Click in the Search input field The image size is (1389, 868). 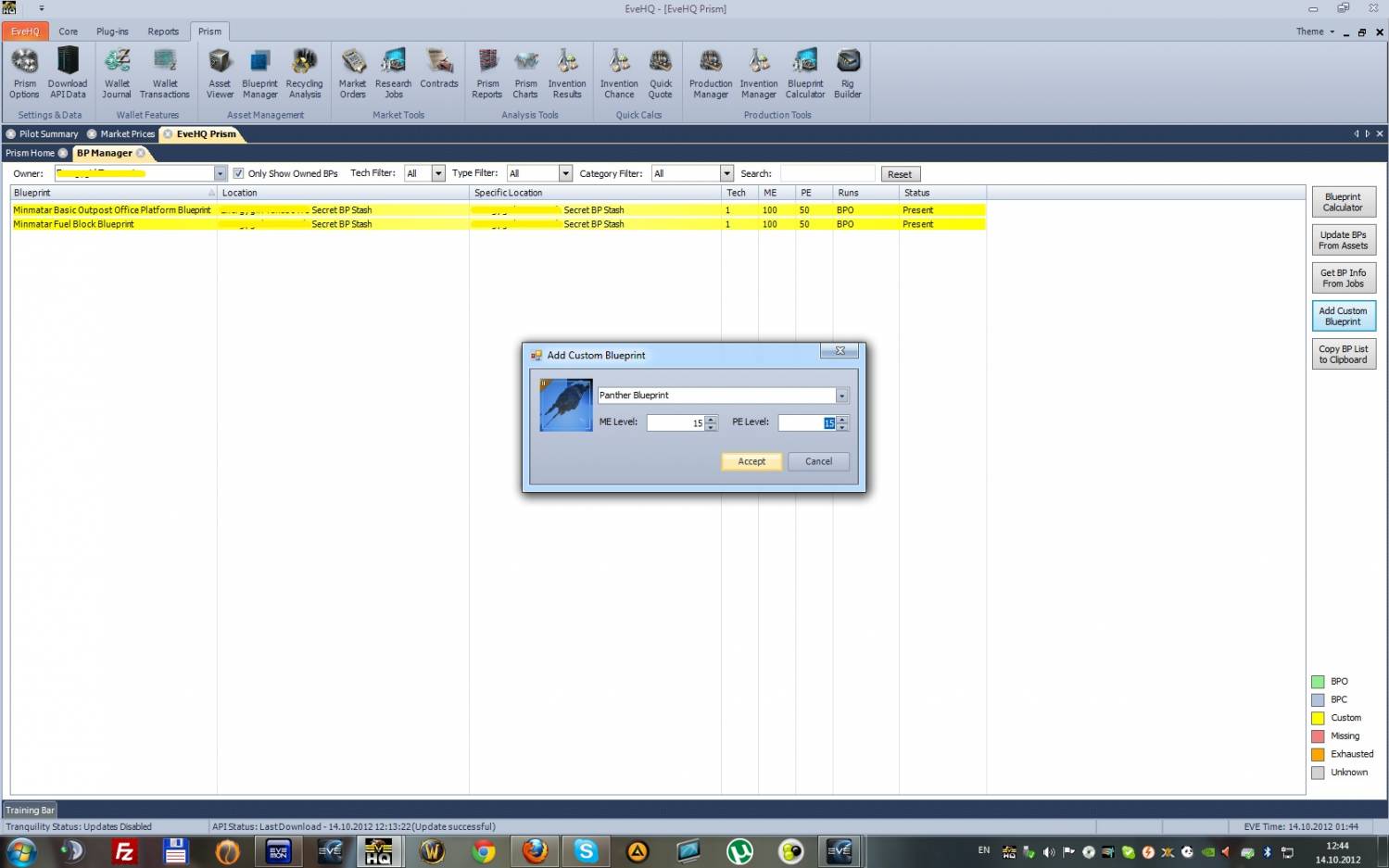[827, 173]
